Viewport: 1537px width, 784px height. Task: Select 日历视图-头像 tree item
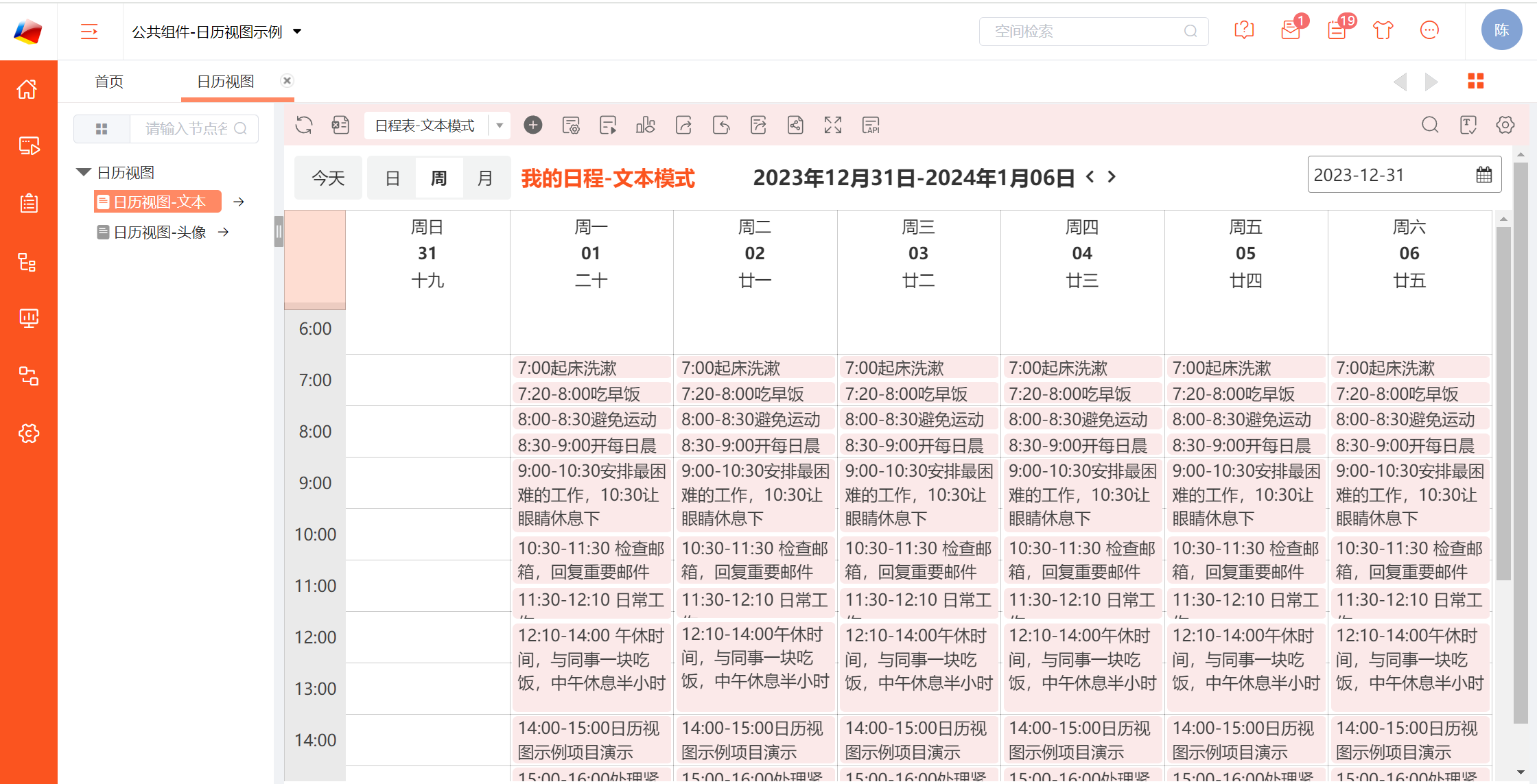(x=152, y=233)
